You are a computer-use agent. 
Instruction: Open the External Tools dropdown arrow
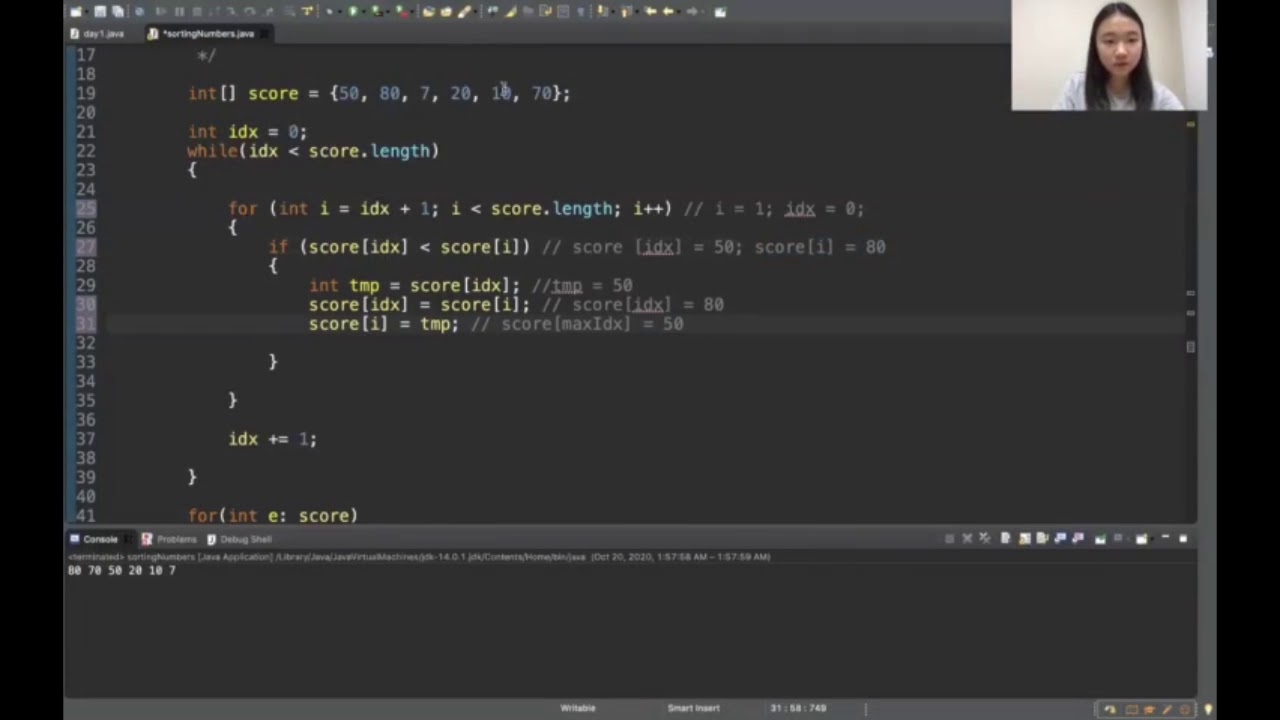[x=412, y=12]
